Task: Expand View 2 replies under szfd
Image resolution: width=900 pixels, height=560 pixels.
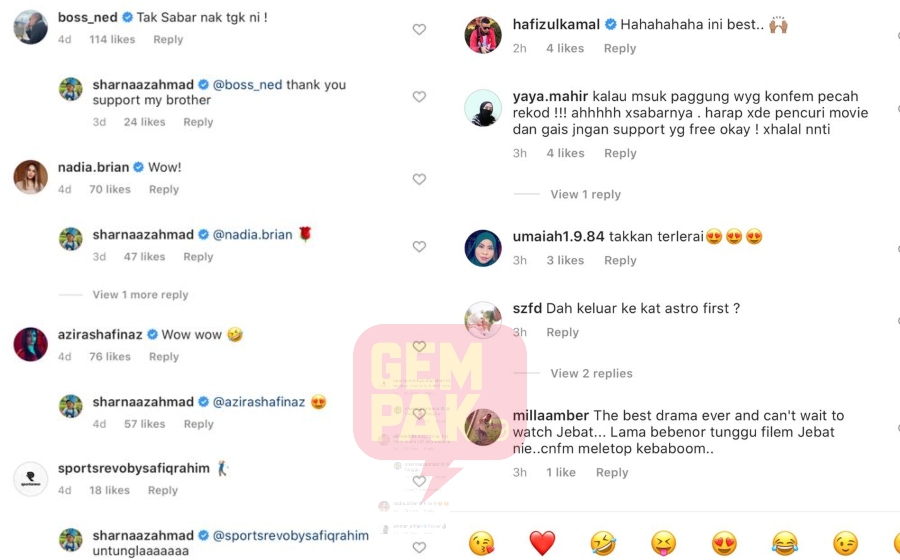Action: pos(591,374)
